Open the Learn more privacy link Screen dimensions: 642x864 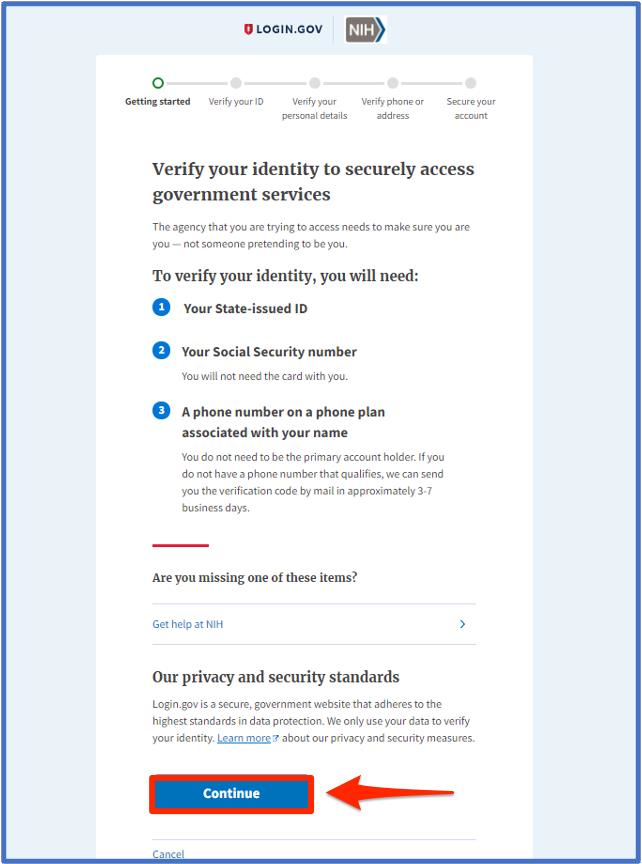(x=243, y=738)
